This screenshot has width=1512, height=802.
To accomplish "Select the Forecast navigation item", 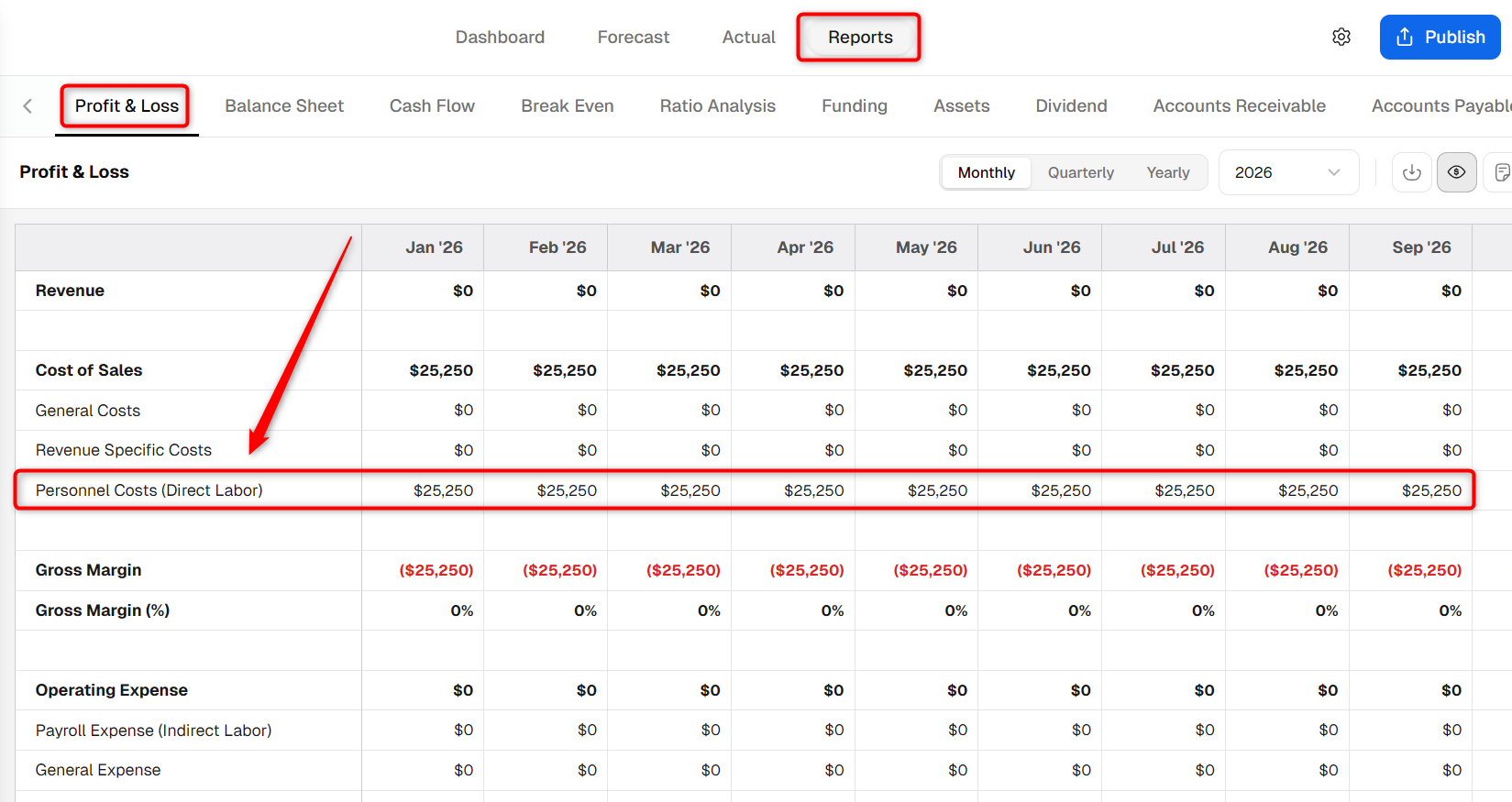I will (x=634, y=37).
